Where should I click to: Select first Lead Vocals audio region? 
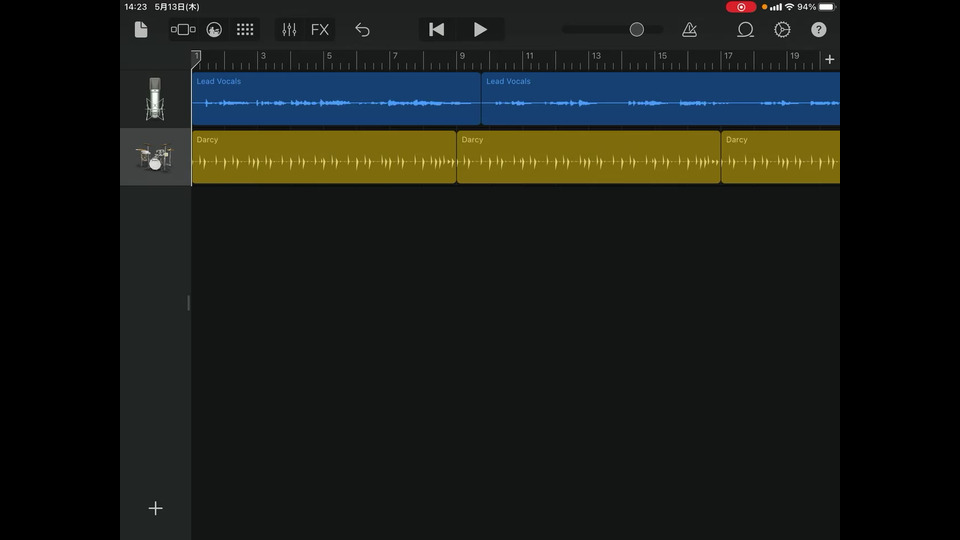click(x=336, y=99)
